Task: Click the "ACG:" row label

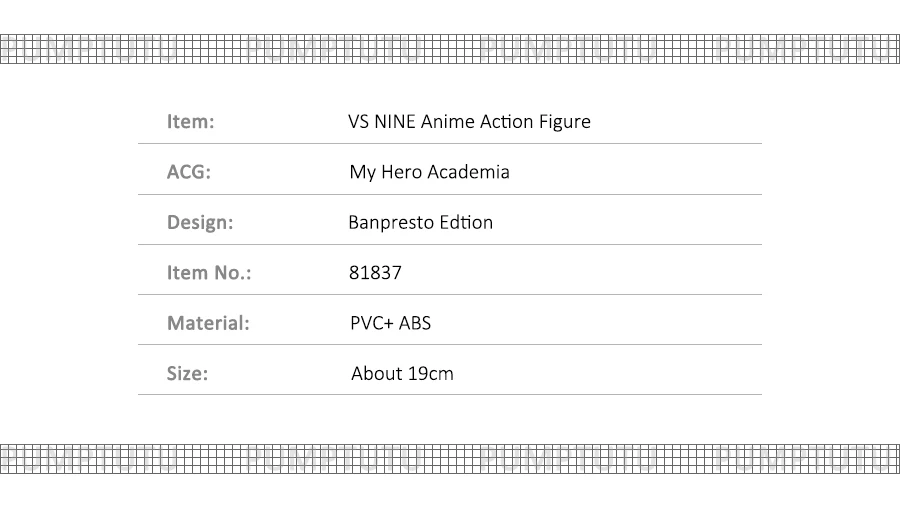Action: (x=189, y=172)
